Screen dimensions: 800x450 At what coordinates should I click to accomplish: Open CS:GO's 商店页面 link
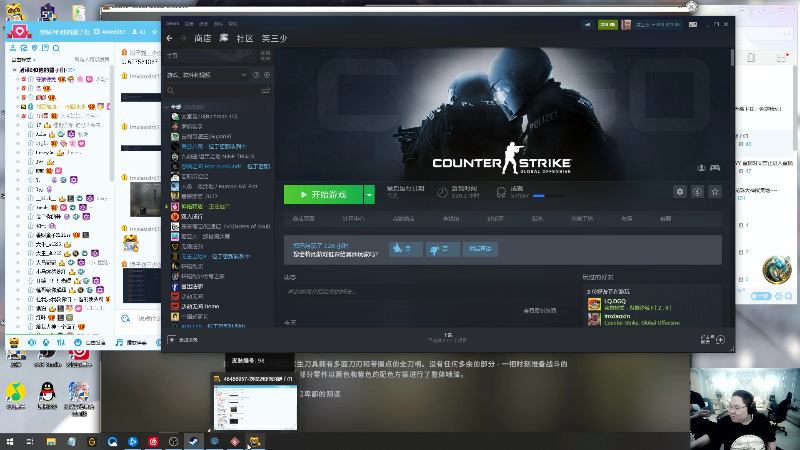(x=304, y=218)
